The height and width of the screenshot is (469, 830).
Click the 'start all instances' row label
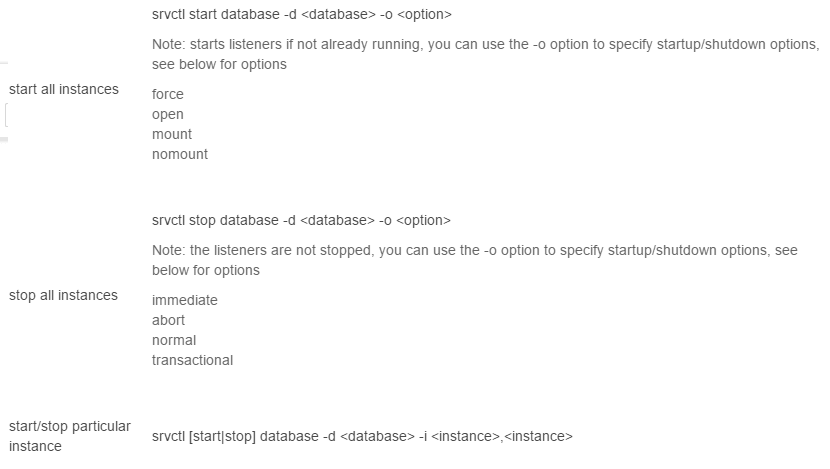[x=63, y=90]
